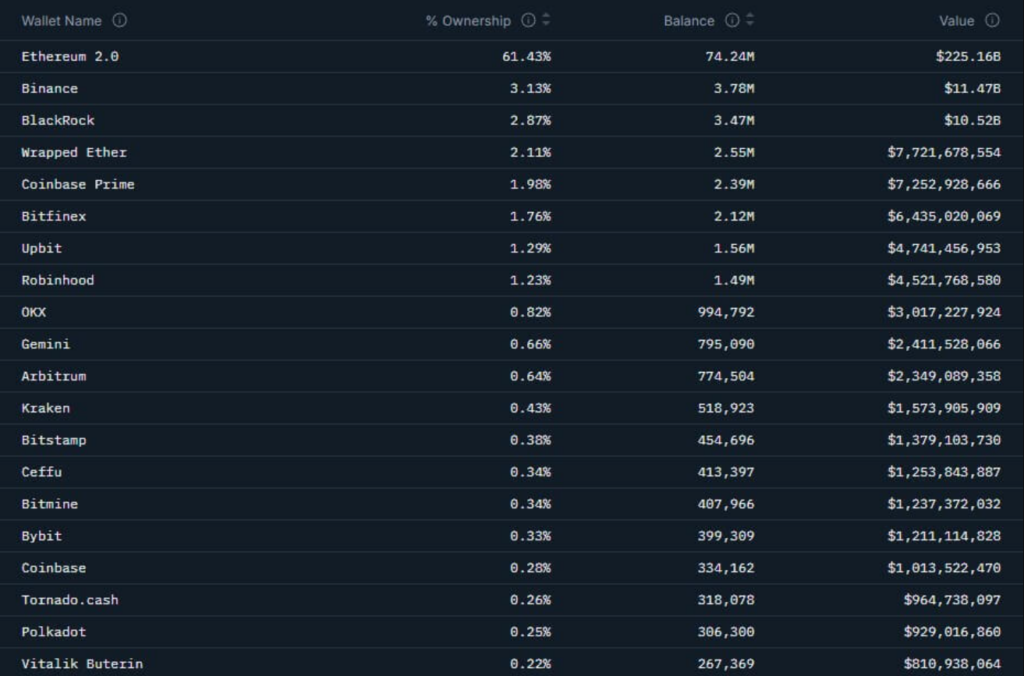
Task: Toggle the Balance column sort arrows
Action: pyautogui.click(x=750, y=20)
